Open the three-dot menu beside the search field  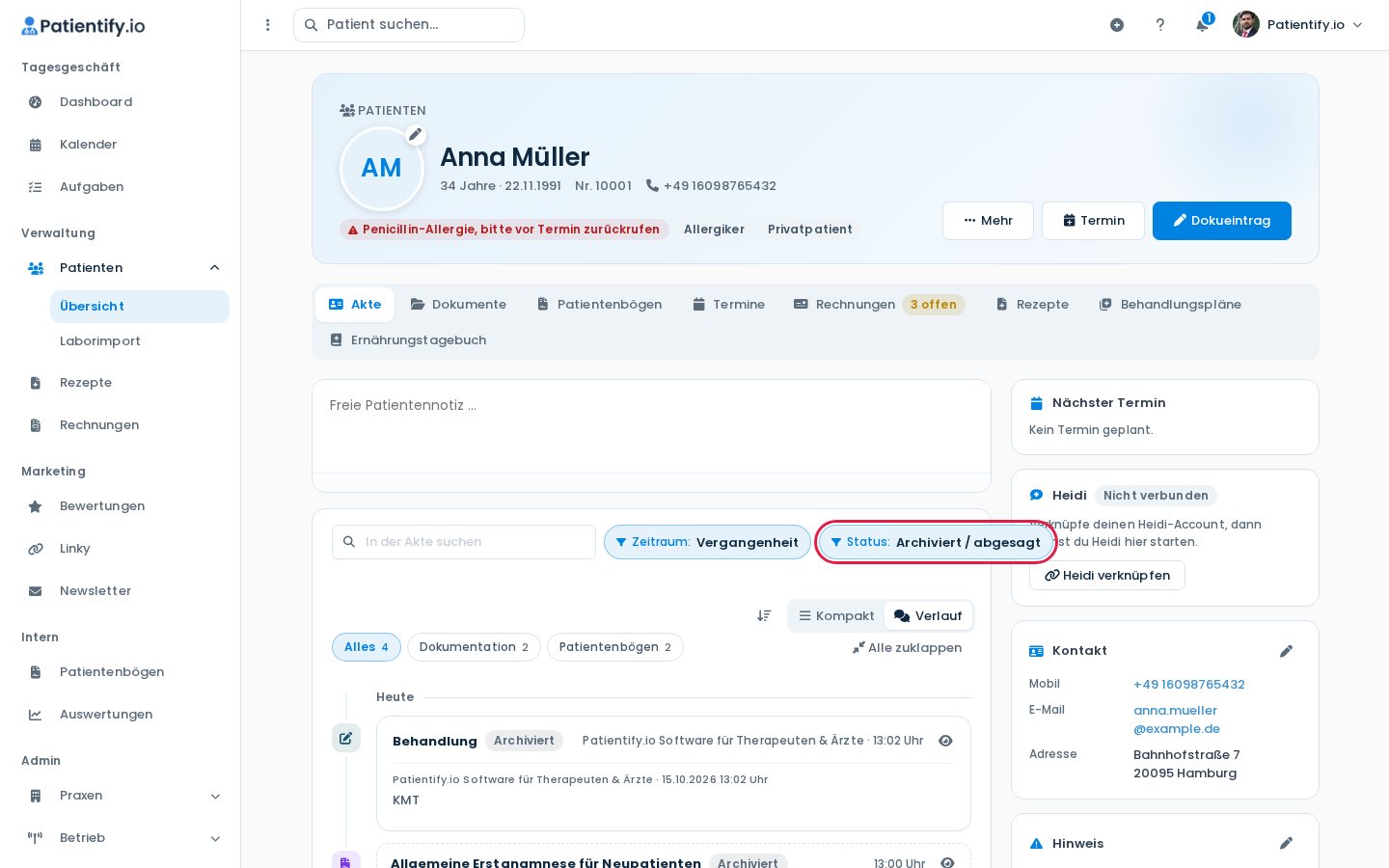268,25
